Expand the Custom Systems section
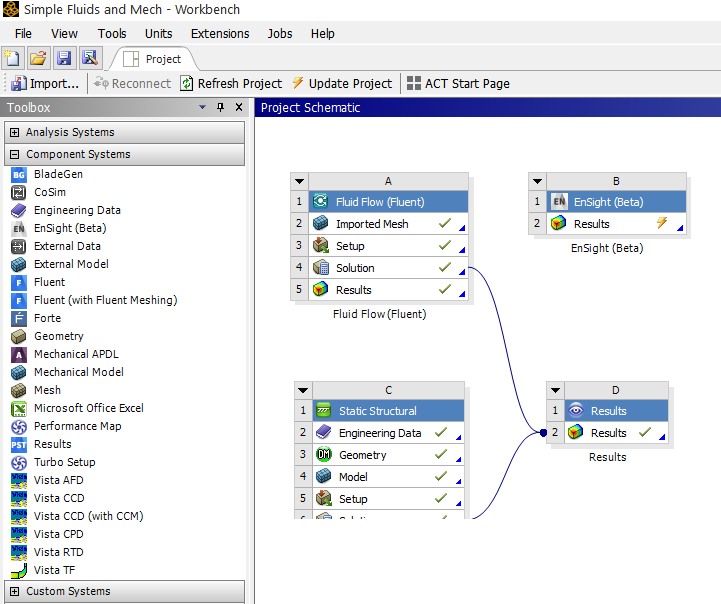Viewport: 721px width, 604px height. (15, 591)
